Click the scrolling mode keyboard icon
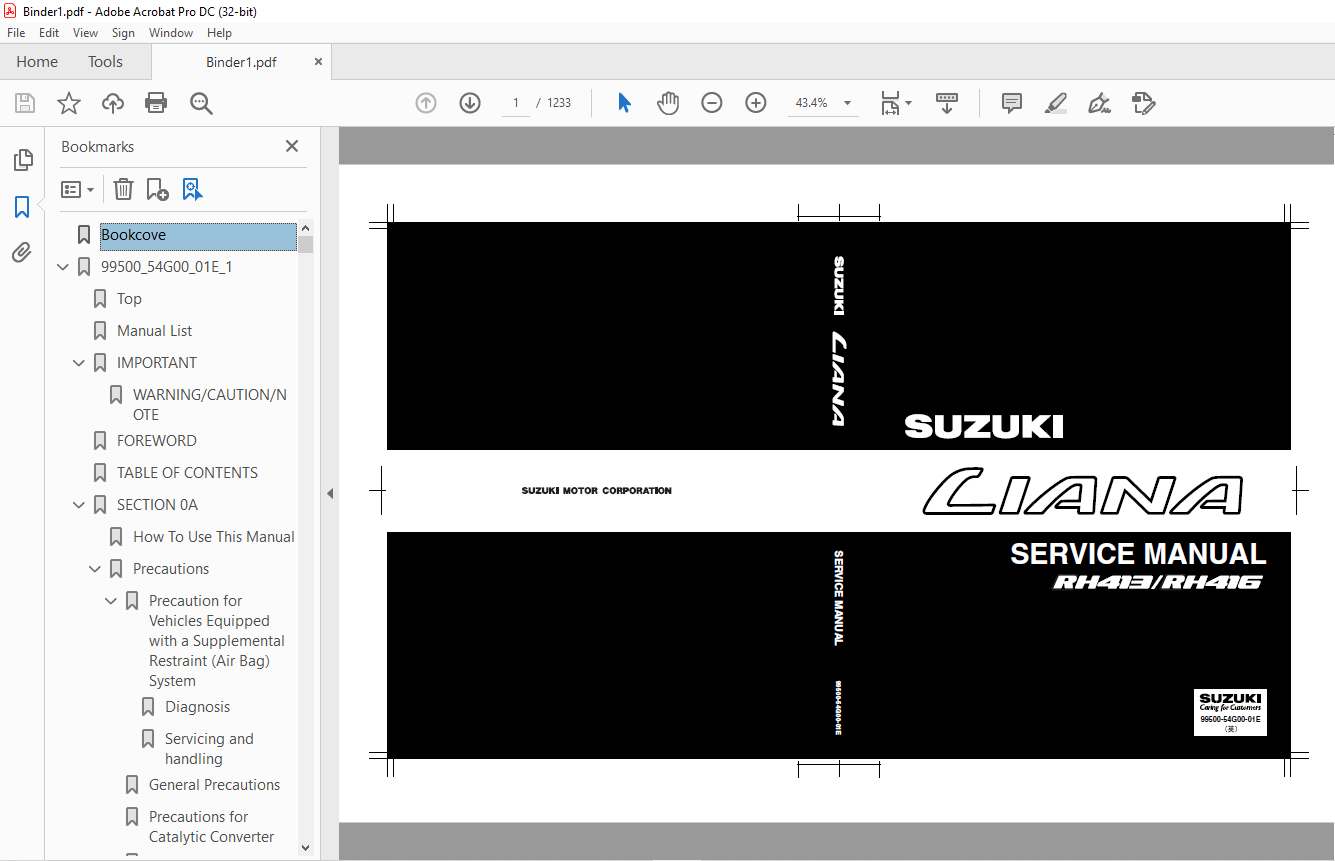Viewport: 1335px width, 861px height. pos(947,103)
